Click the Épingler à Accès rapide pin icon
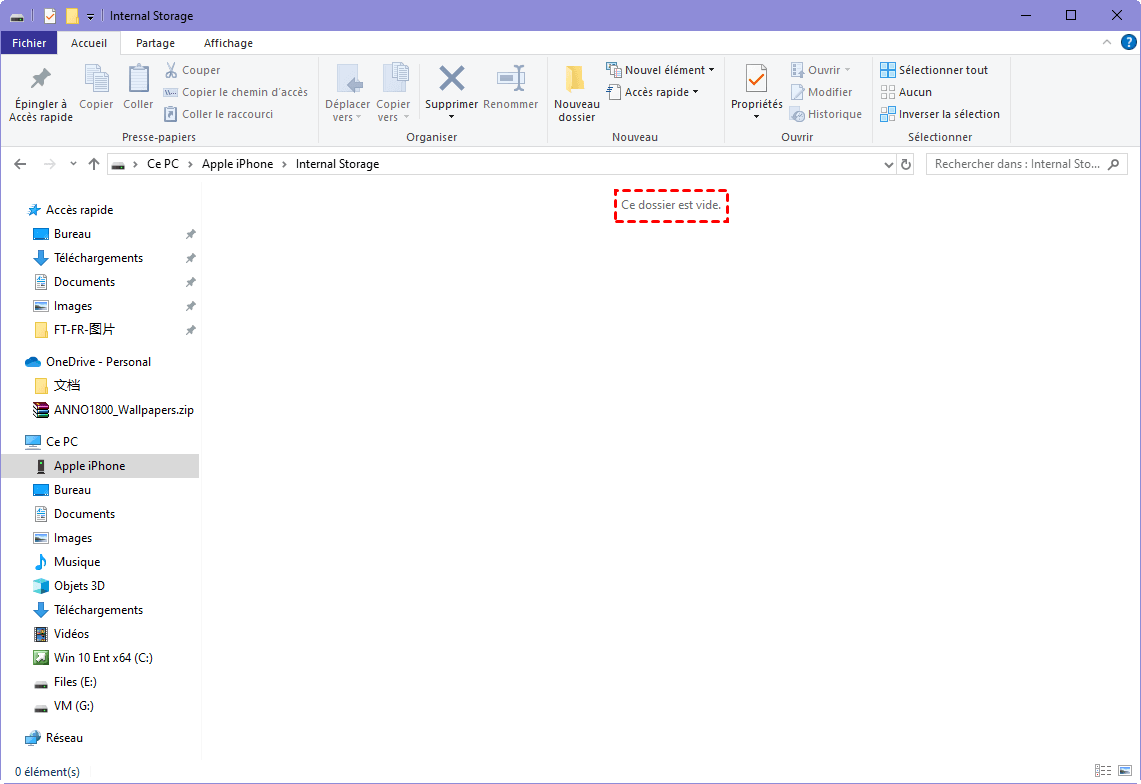 click(x=40, y=80)
